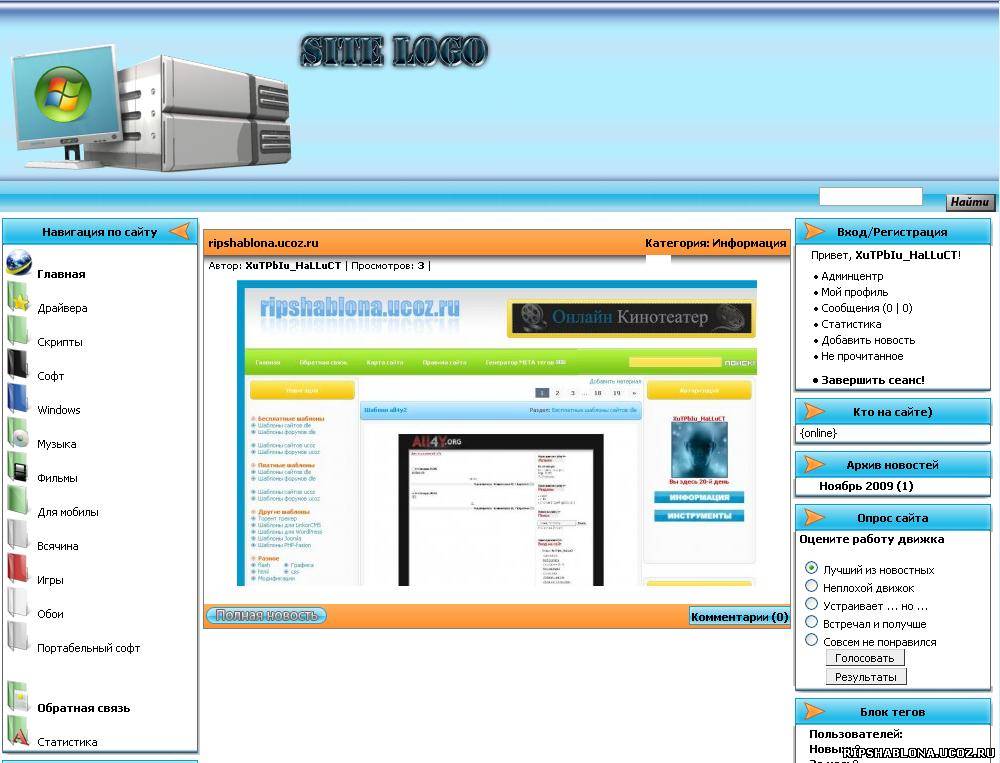Viewport: 1000px width, 763px height.
Task: Click the folder icon beside Обратная связь
Action: 18,697
